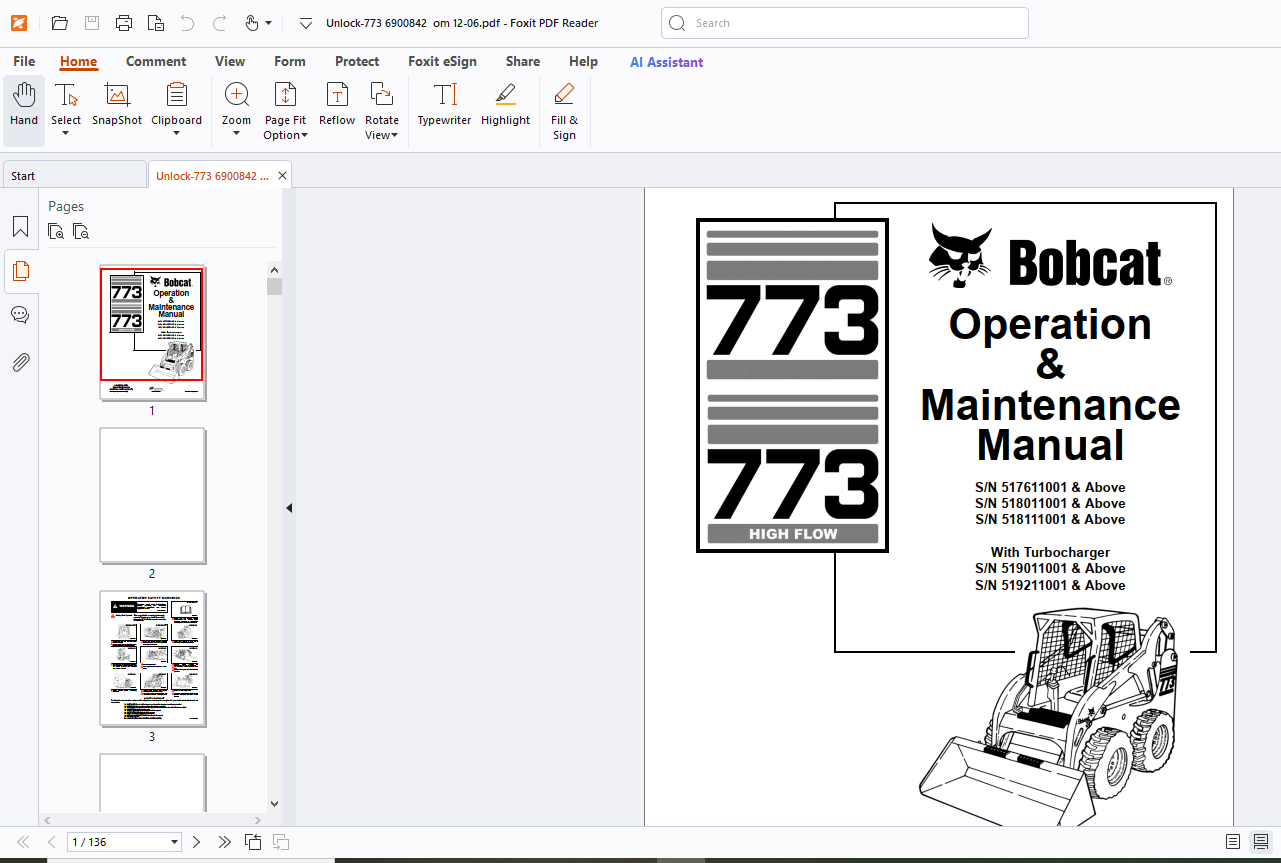
Task: Click the Foxit logo icon in title bar
Action: [20, 22]
